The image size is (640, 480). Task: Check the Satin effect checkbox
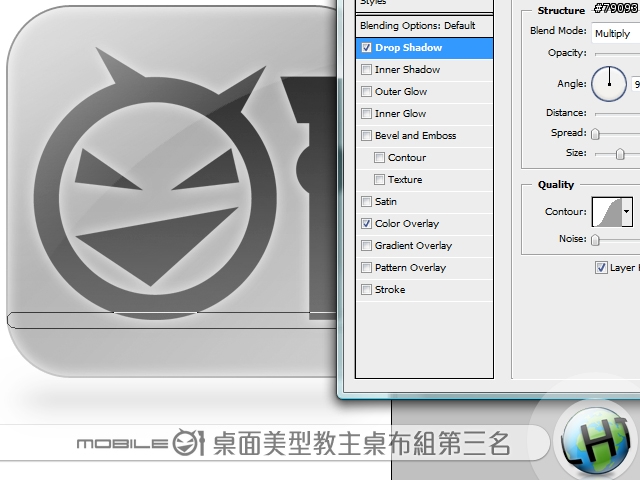point(366,202)
